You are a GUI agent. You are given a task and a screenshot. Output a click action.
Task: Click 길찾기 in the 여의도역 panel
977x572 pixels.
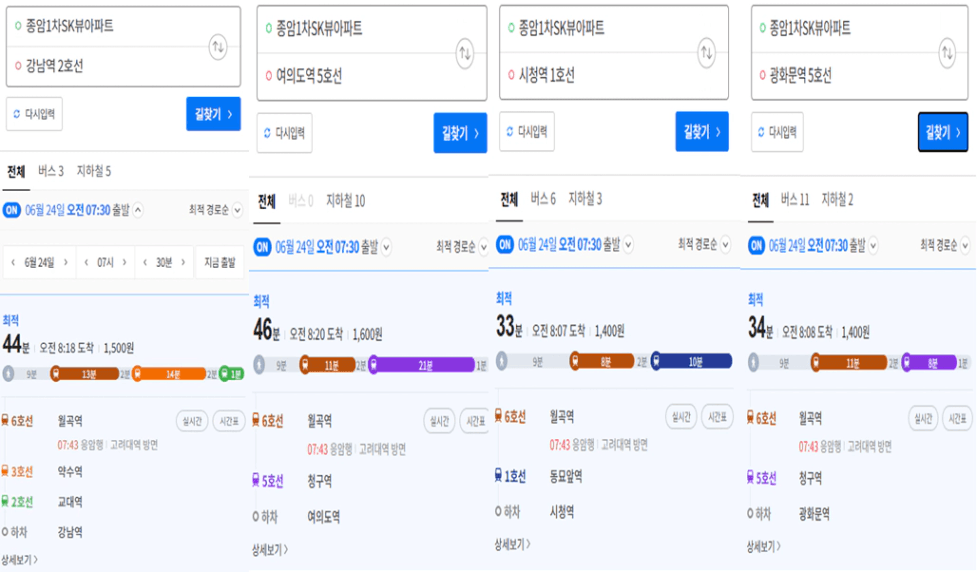pos(460,133)
